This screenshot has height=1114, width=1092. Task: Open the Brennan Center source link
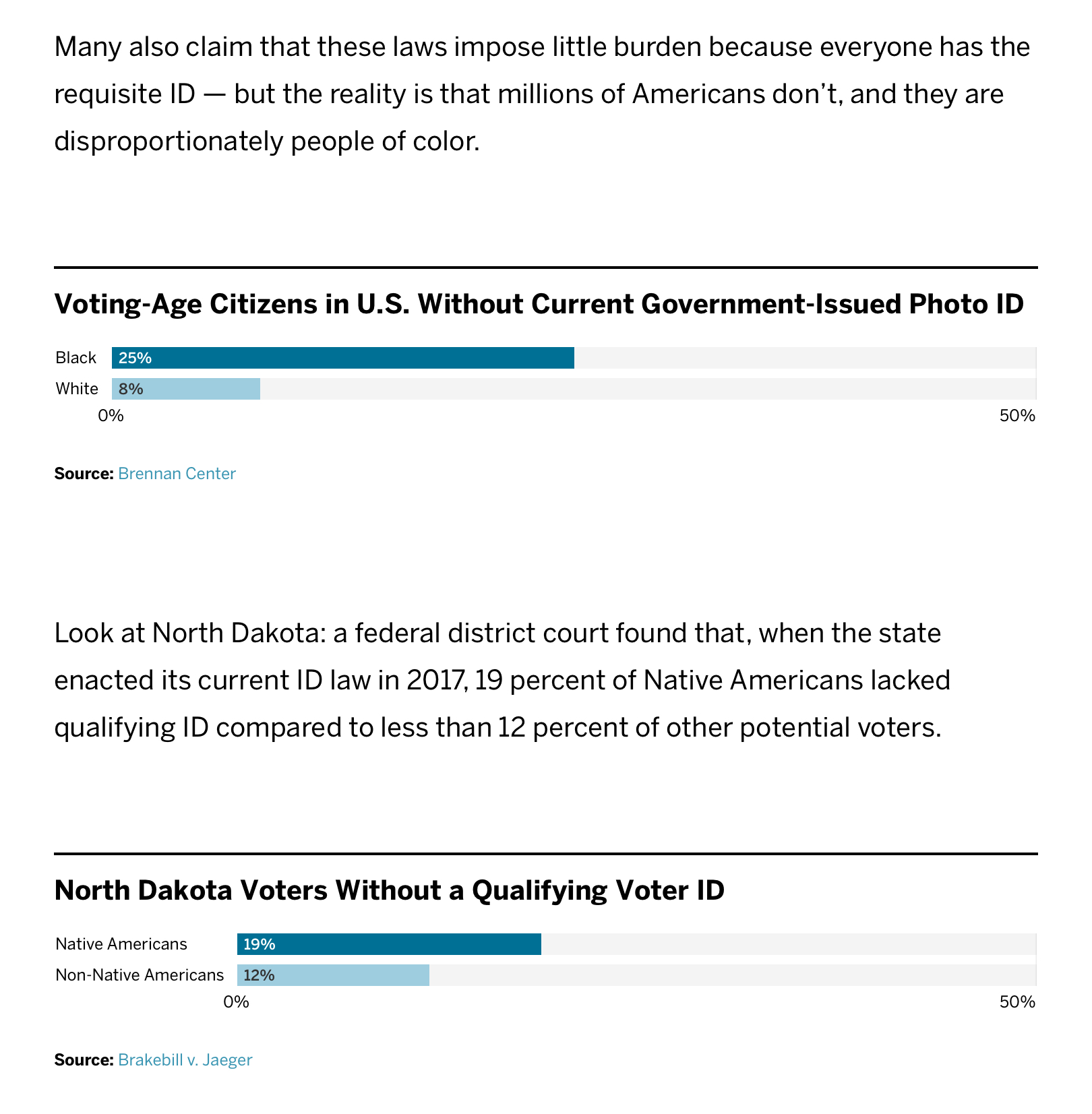pyautogui.click(x=177, y=474)
